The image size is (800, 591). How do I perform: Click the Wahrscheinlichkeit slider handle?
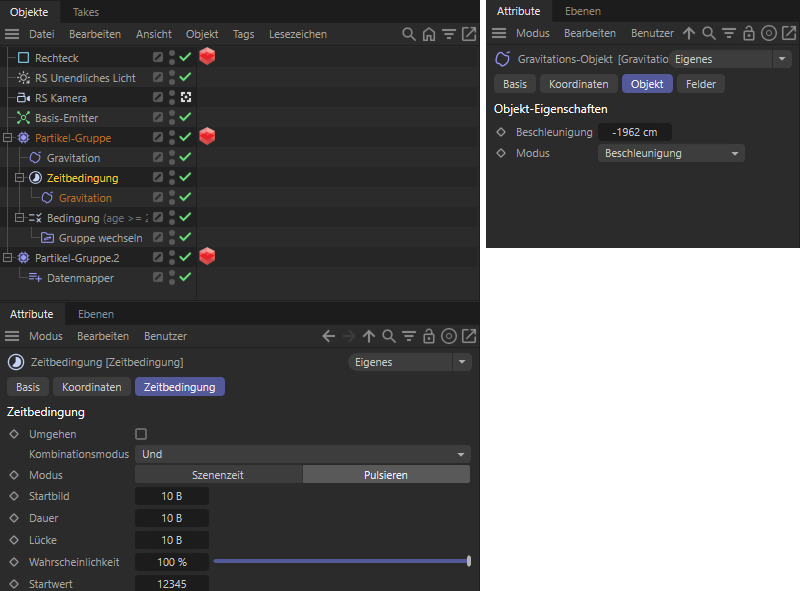tap(469, 561)
